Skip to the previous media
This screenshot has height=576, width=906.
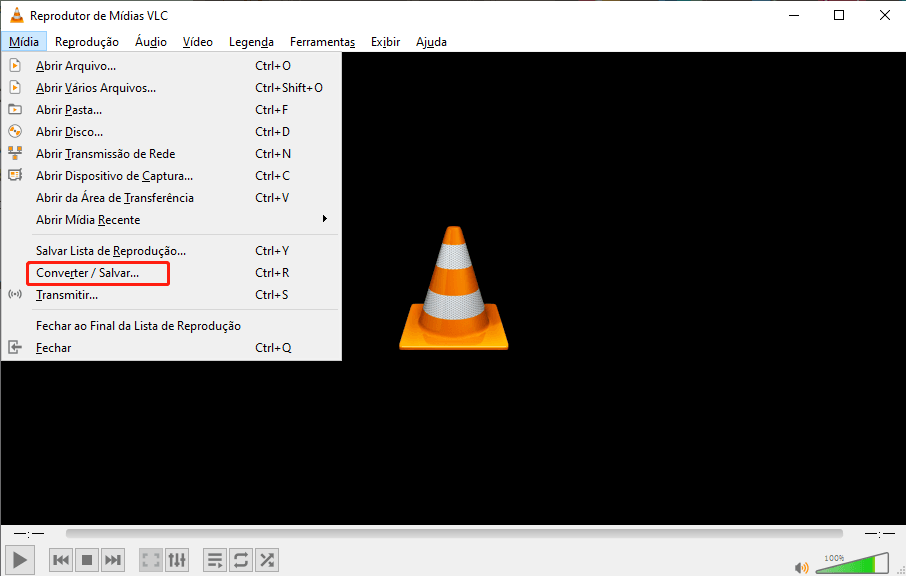tap(60, 560)
